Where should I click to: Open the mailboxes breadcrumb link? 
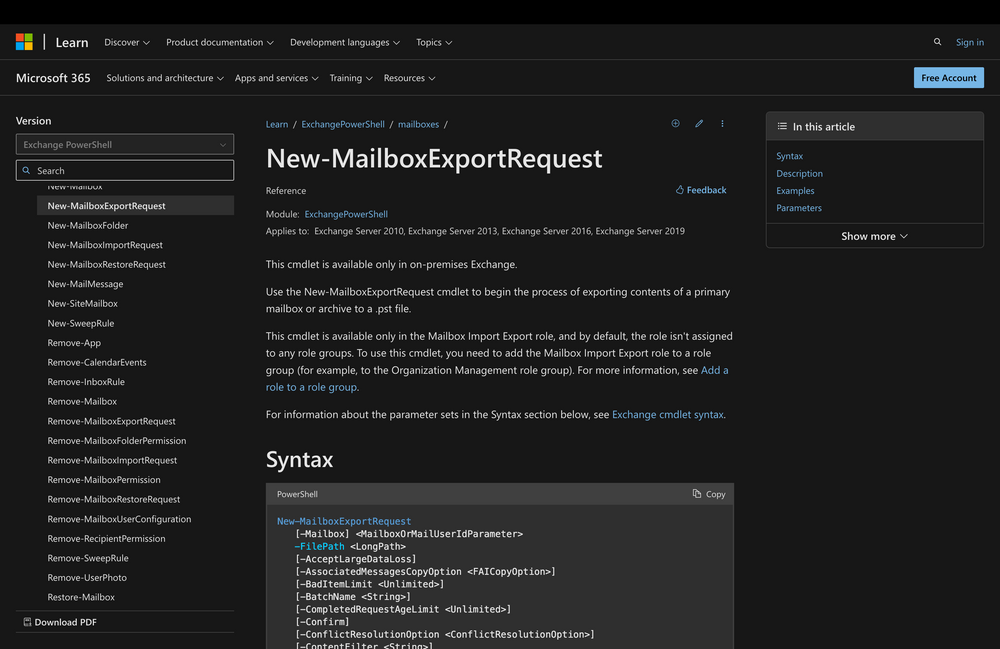click(x=418, y=123)
